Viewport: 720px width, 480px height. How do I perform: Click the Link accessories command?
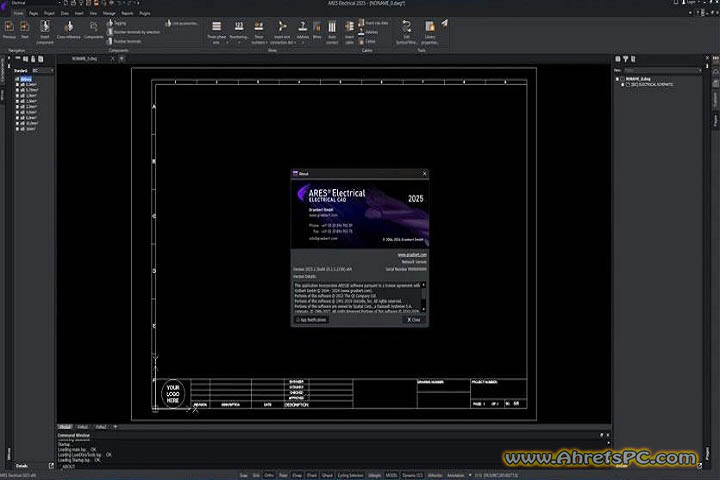pyautogui.click(x=181, y=23)
